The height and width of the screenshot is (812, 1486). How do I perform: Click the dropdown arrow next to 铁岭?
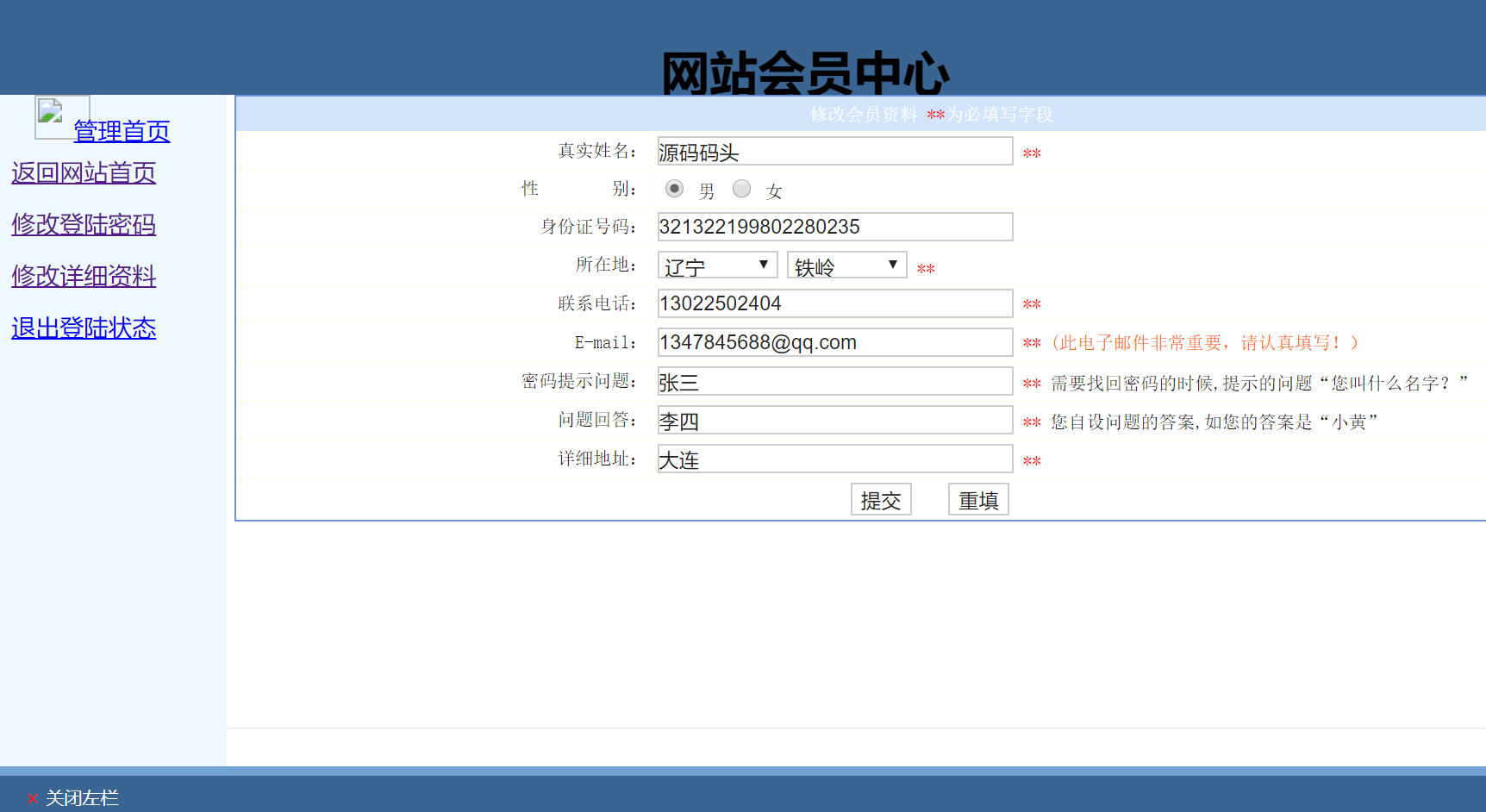[894, 265]
